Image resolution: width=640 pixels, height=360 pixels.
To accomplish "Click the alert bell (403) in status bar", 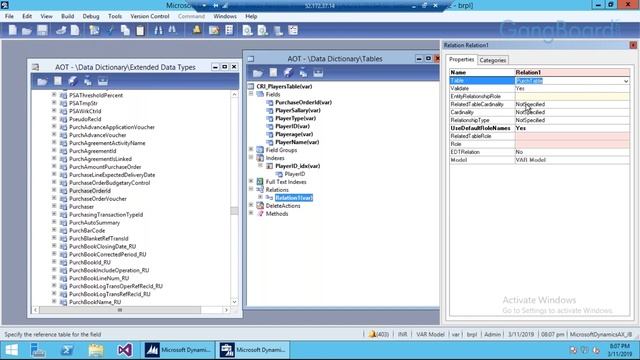I will [x=378, y=334].
